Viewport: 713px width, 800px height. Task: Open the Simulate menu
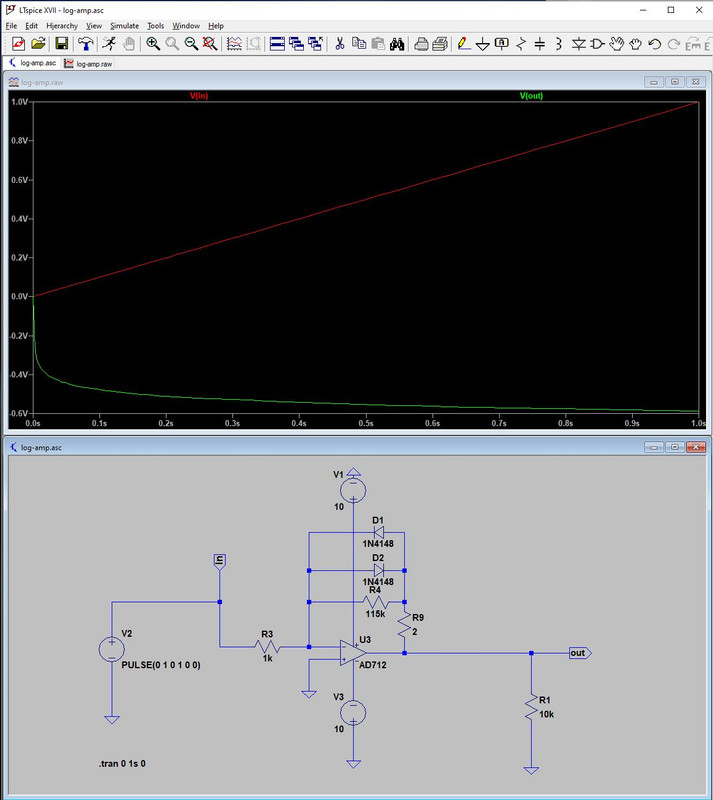click(x=125, y=26)
